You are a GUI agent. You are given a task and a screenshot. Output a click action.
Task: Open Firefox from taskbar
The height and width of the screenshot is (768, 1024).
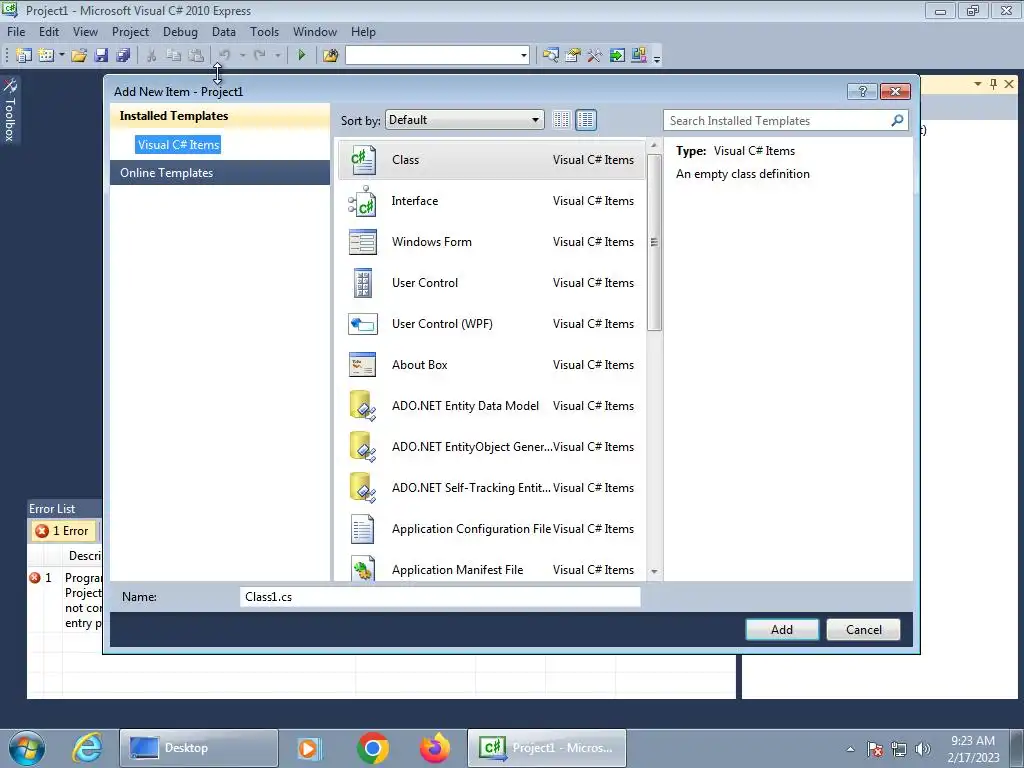[x=435, y=748]
